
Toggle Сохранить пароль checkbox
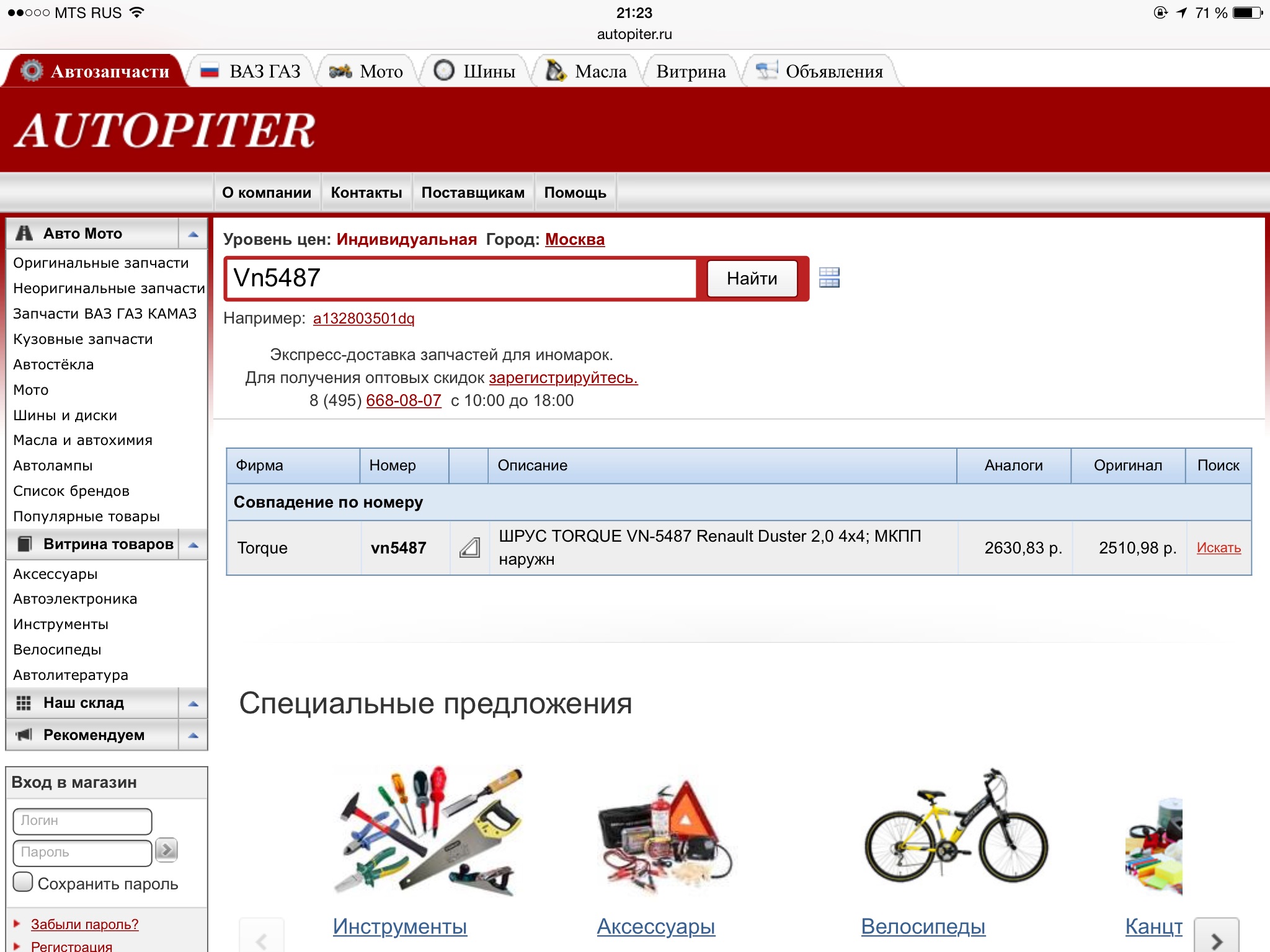click(23, 882)
